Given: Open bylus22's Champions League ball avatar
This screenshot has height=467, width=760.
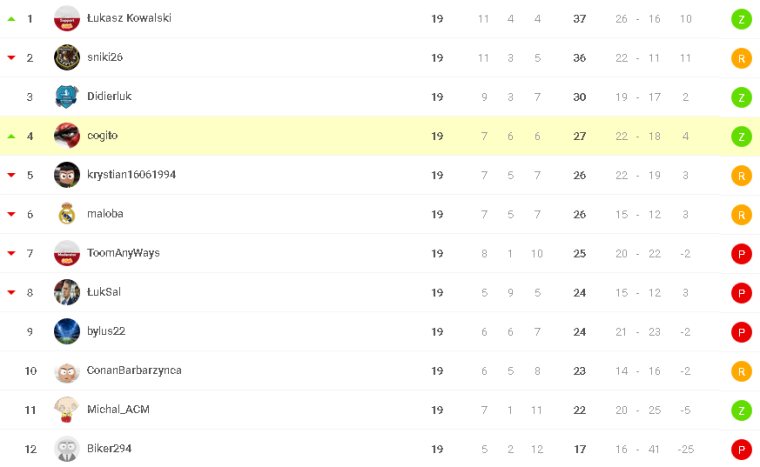Looking at the screenshot, I should point(67,331).
